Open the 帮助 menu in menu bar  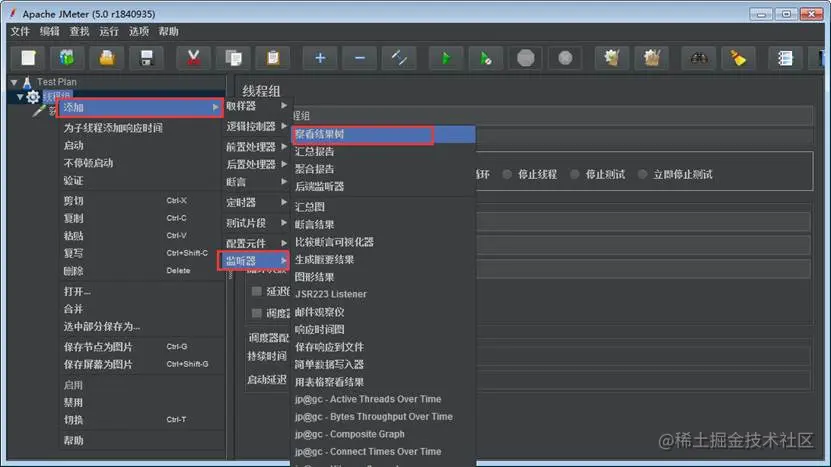[169, 31]
